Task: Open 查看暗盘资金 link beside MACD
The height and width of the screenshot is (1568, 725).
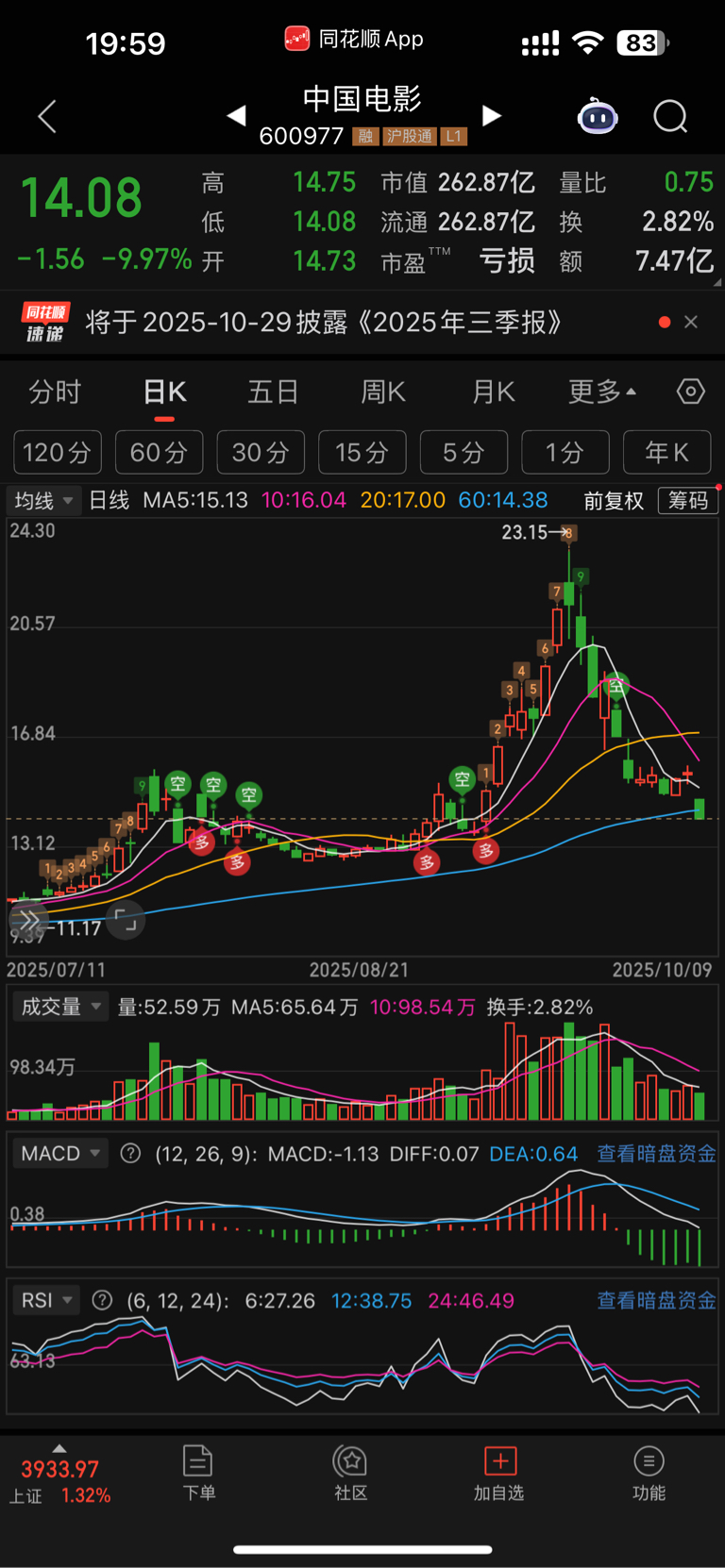Action: [x=656, y=1154]
